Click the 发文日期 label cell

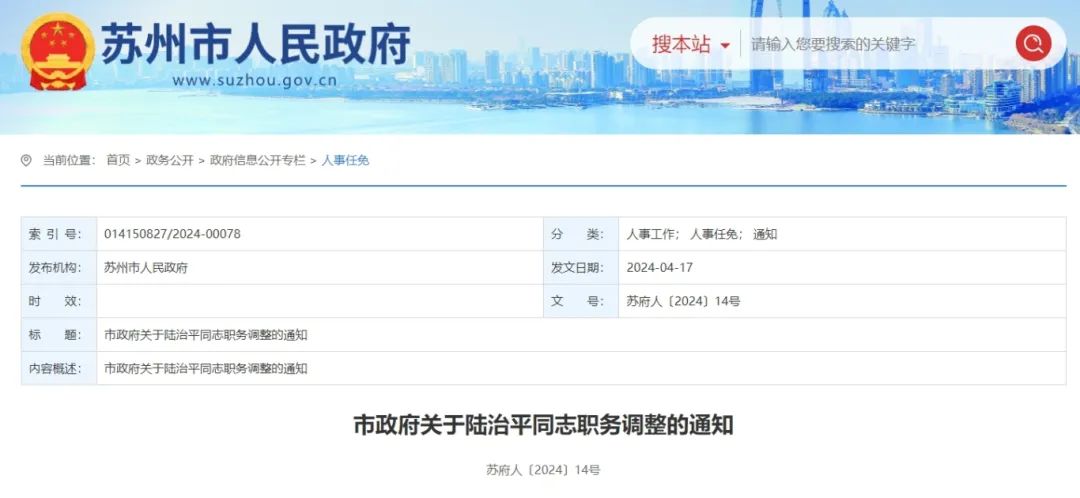(581, 268)
